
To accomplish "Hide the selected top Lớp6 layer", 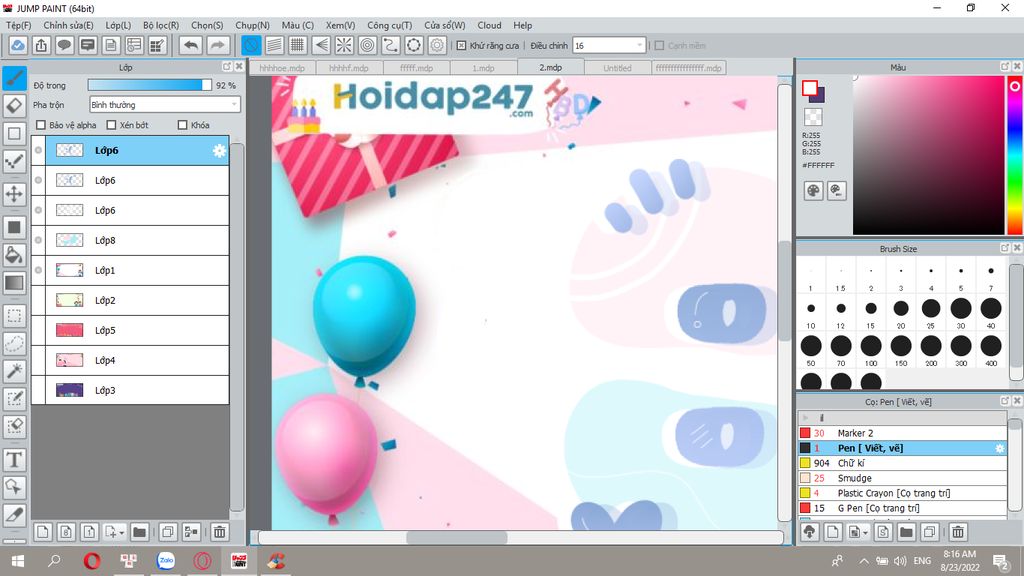I will [39, 150].
